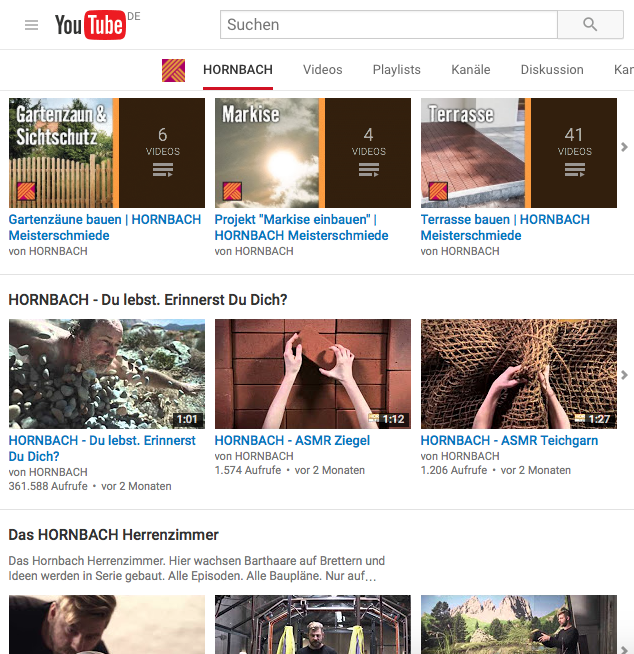634x654 pixels.
Task: Open the ASMR Ziegel video thumbnail
Action: coord(313,374)
